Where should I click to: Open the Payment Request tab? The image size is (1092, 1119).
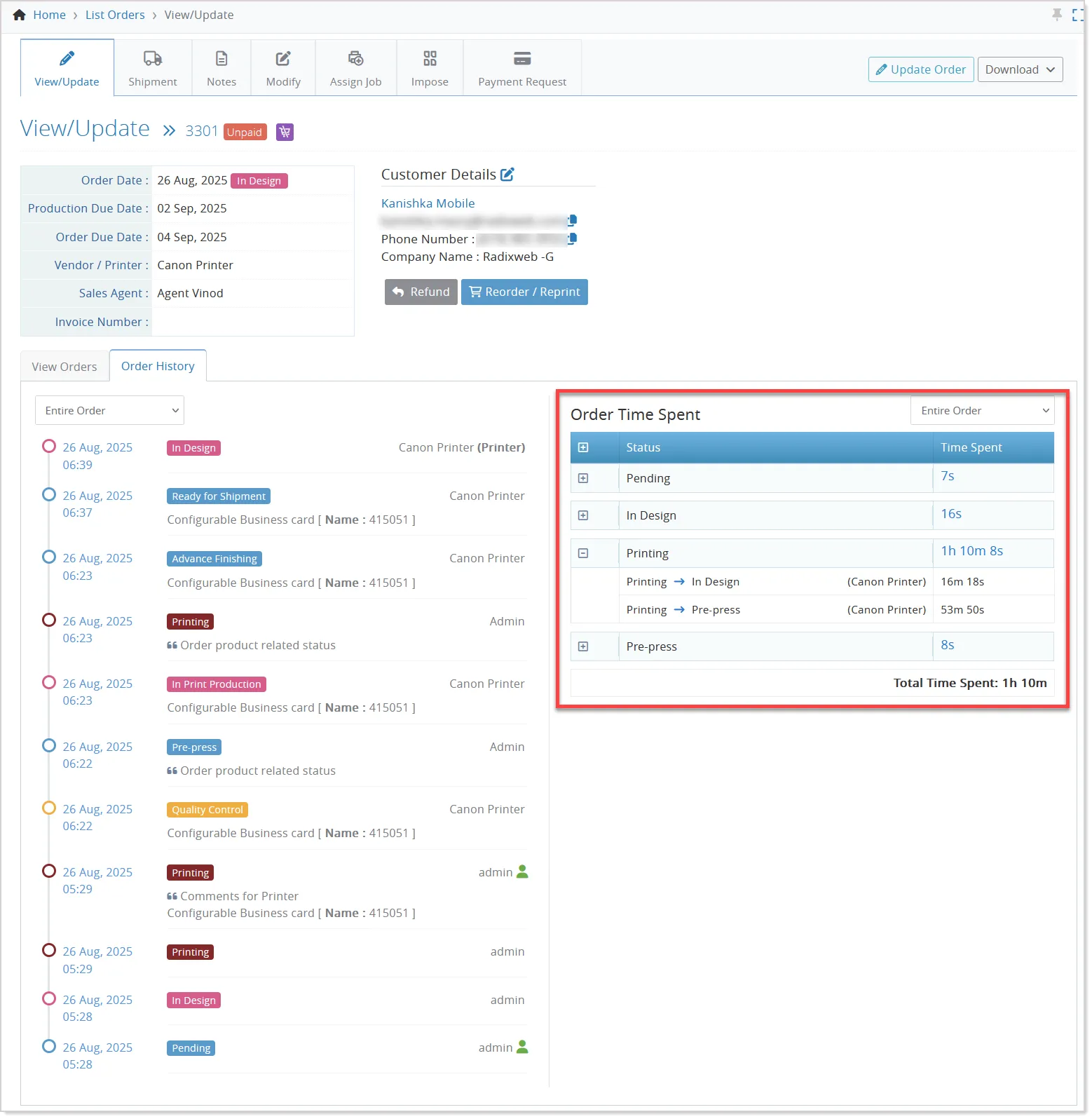522,68
